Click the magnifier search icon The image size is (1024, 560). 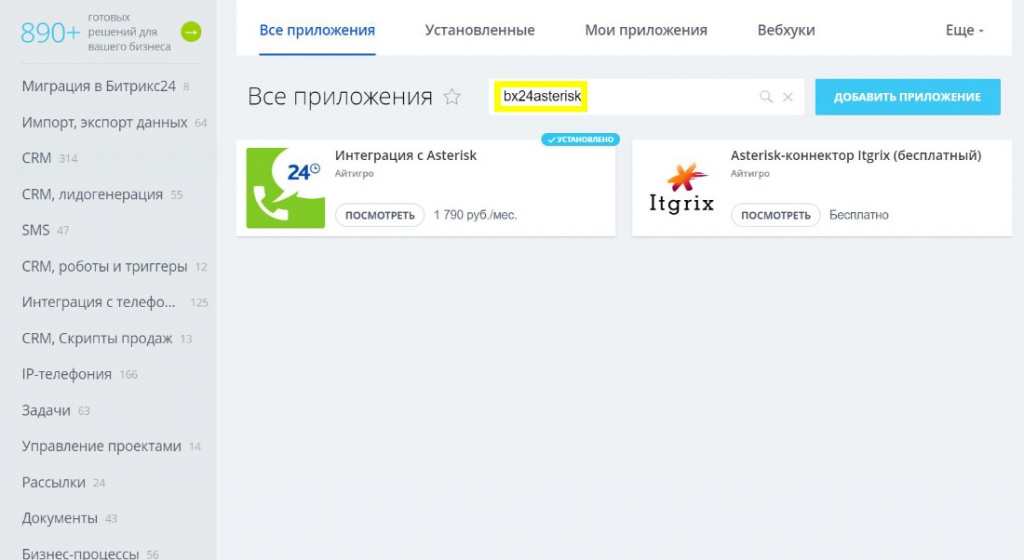click(x=766, y=97)
